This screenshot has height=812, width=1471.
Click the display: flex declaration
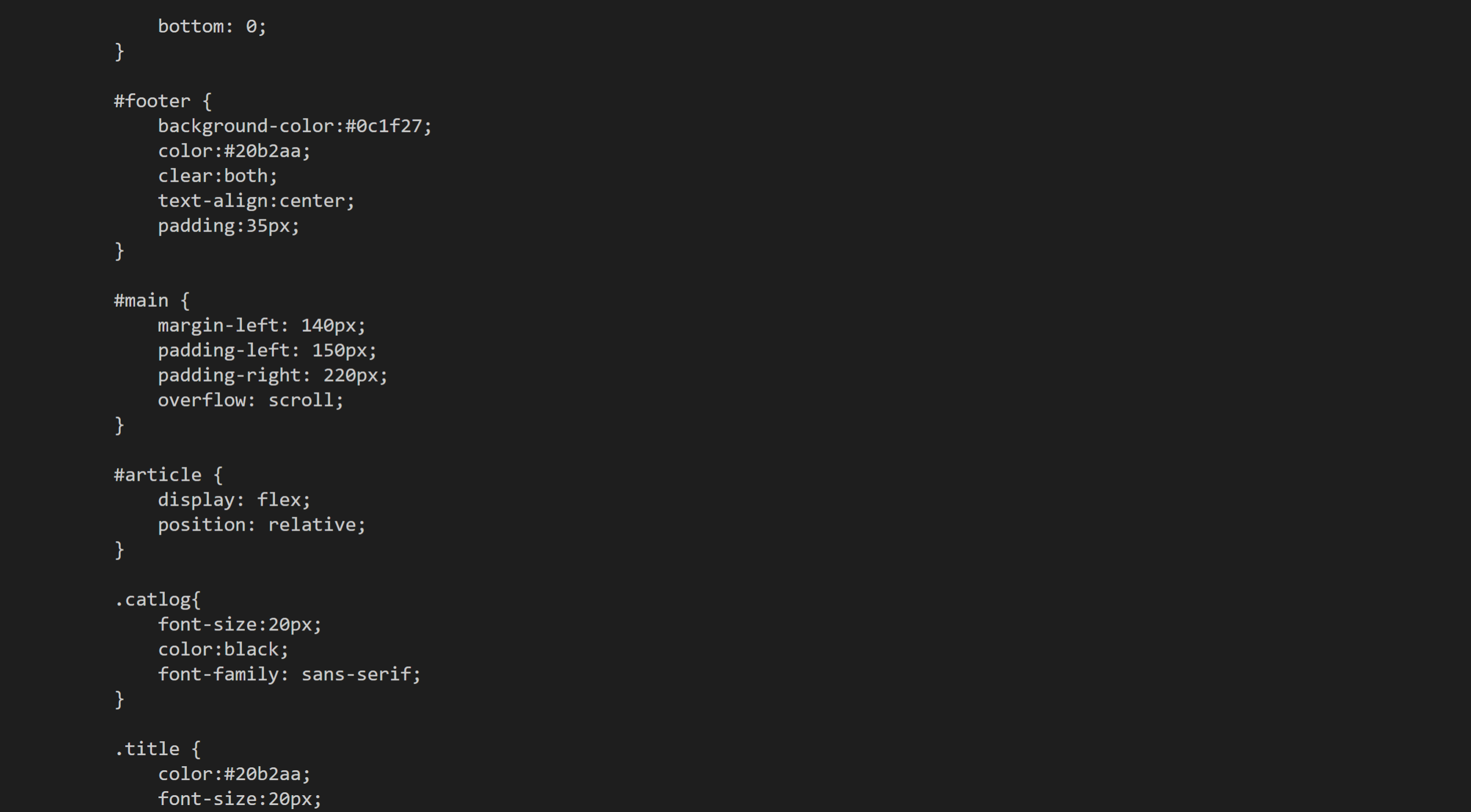click(234, 501)
